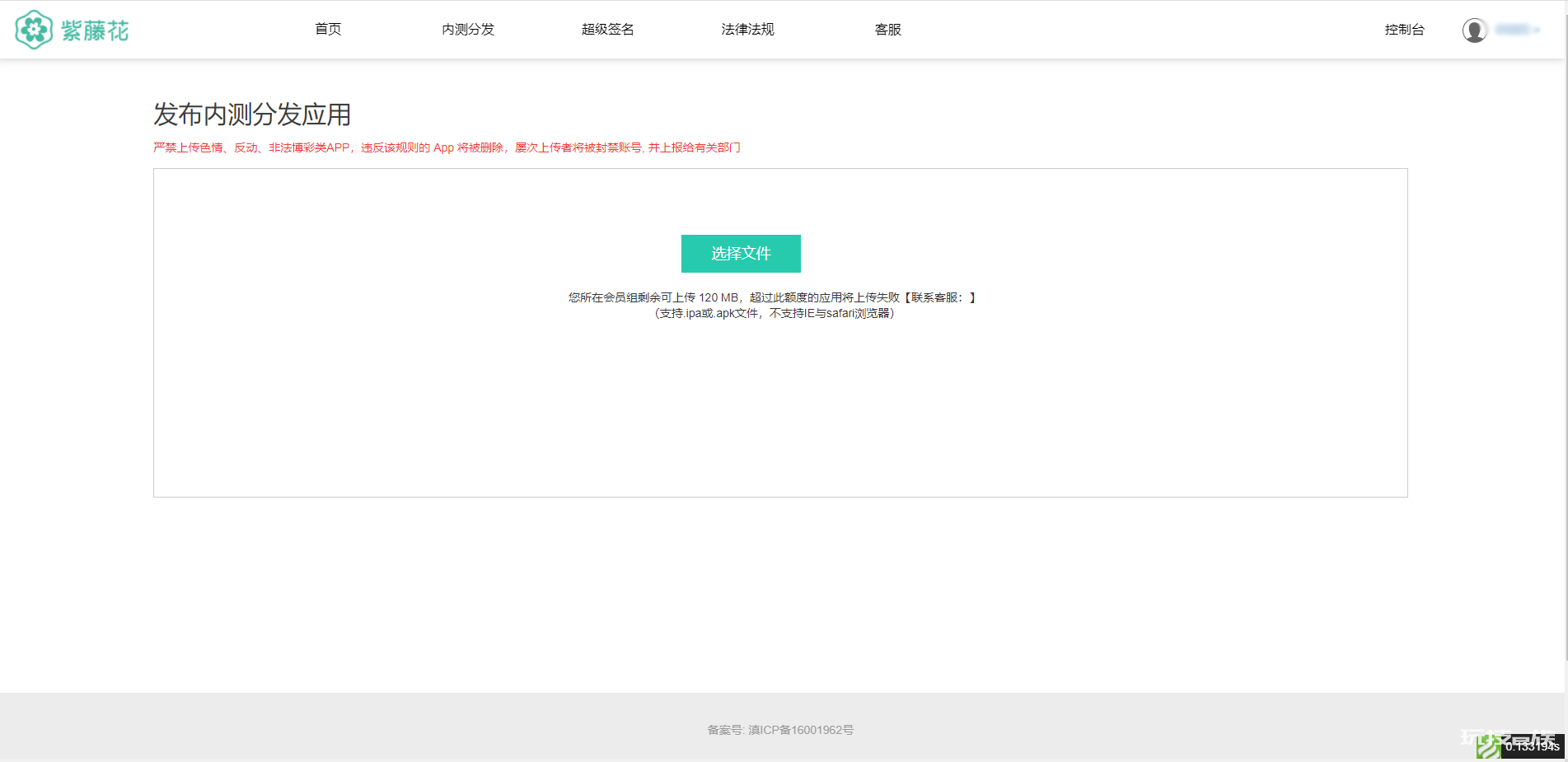This screenshot has height=762, width=1568.
Task: Click the green icon in bottom-right corner
Action: 1488,746
